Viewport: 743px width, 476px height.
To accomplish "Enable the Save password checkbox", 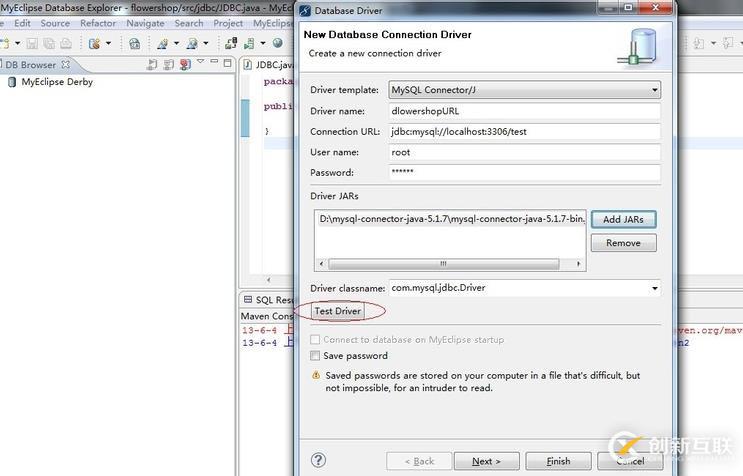I will tap(315, 356).
